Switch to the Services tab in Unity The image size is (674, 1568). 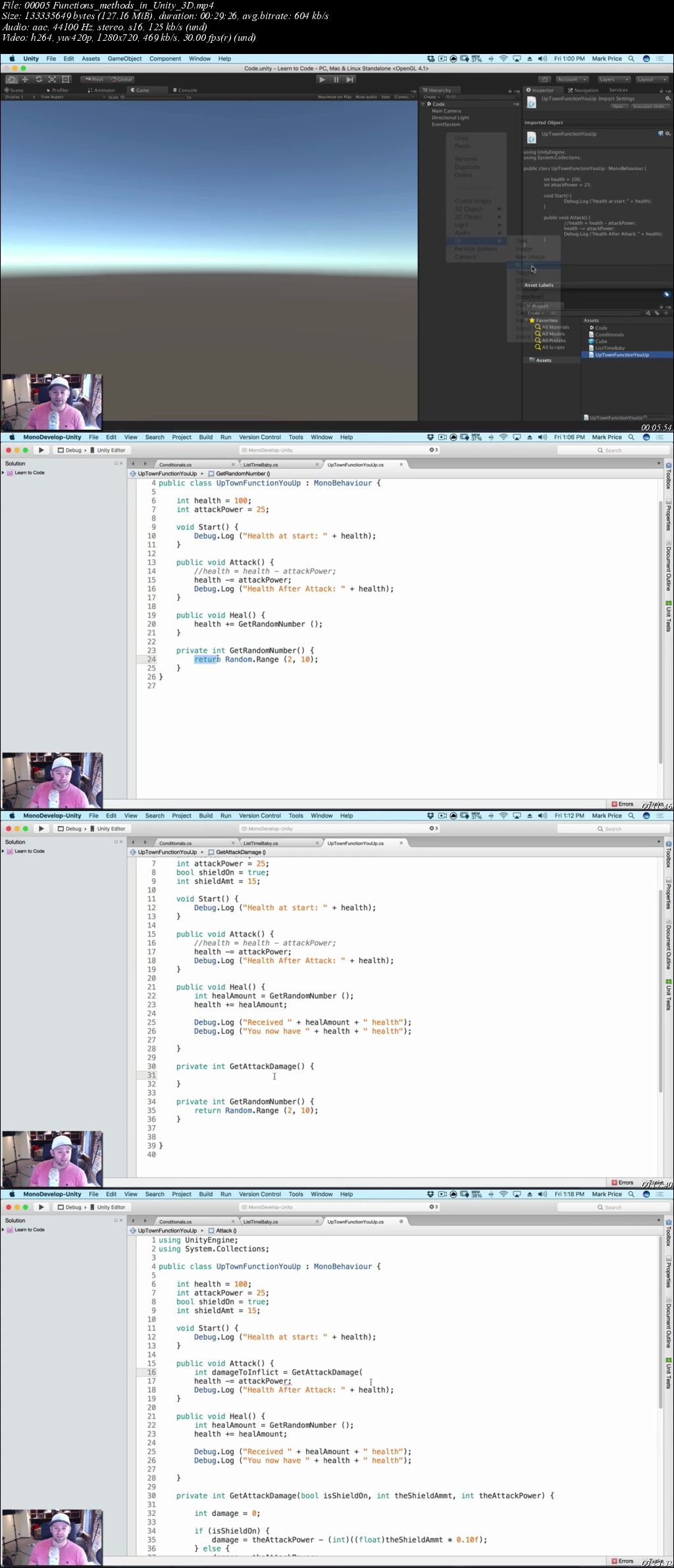pyautogui.click(x=618, y=90)
